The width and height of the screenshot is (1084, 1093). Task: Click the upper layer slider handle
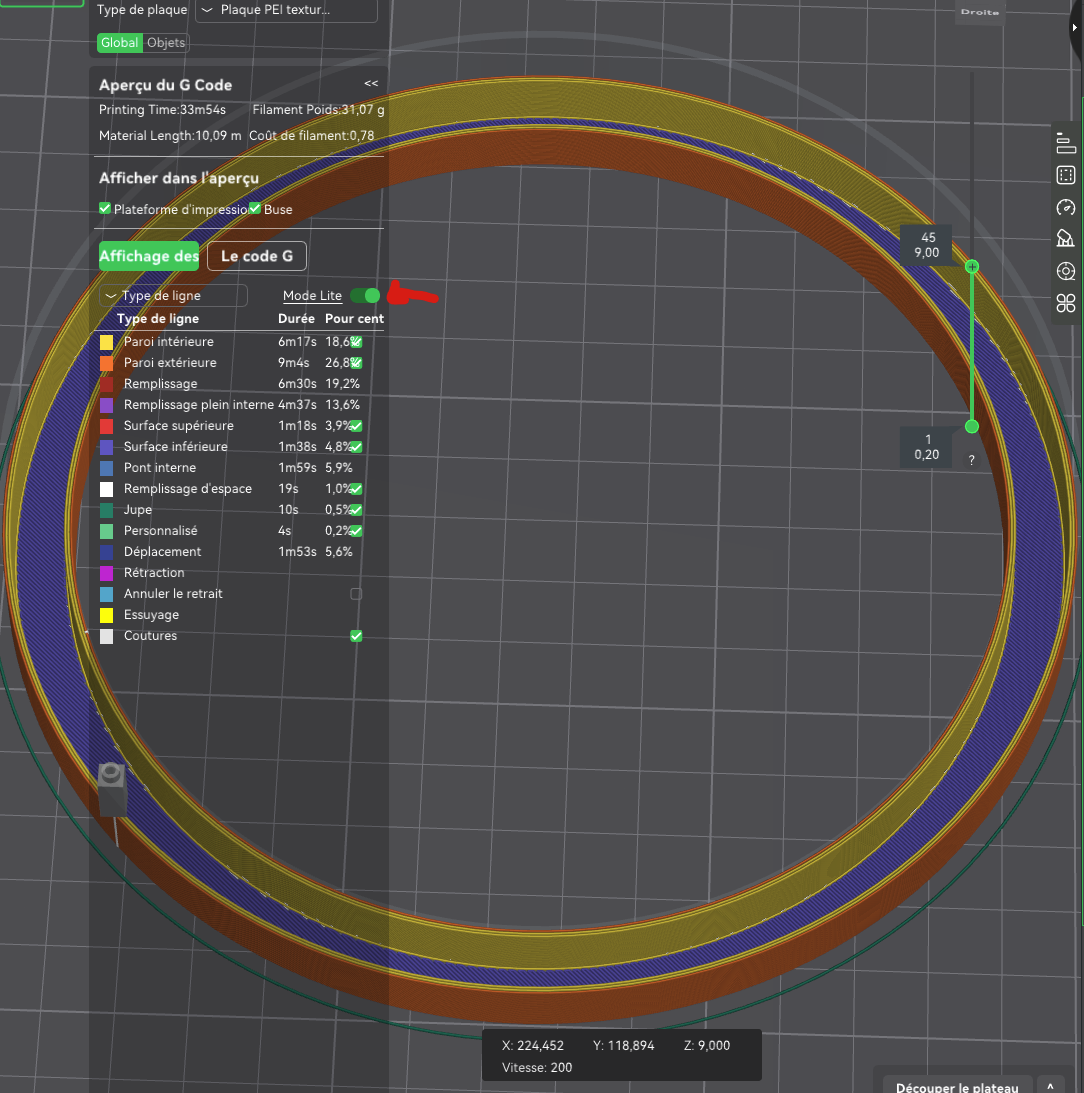coord(972,266)
